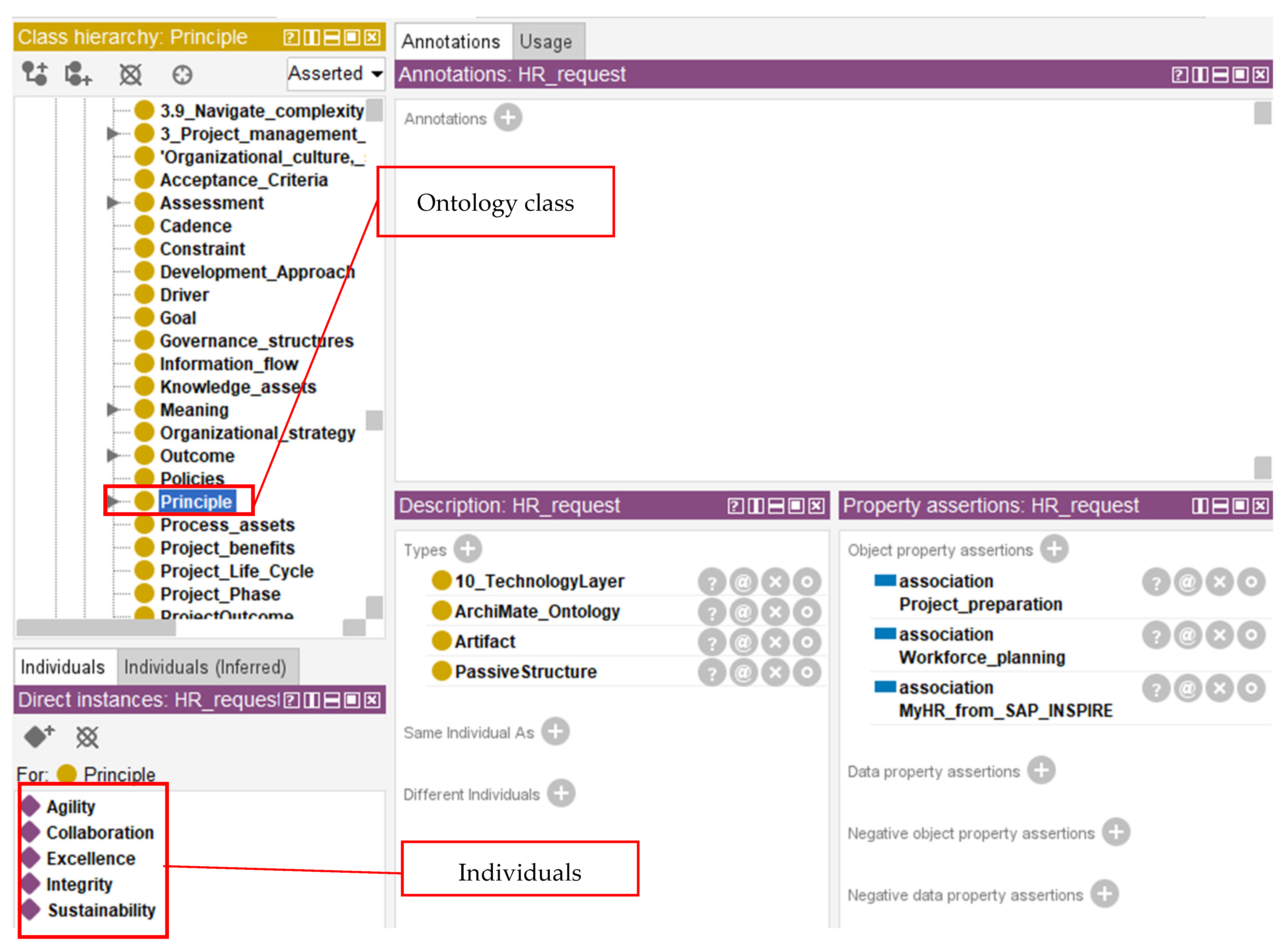Click explain inference icon for 10_TechnologyLayer
The width and height of the screenshot is (1288, 947).
[x=712, y=582]
